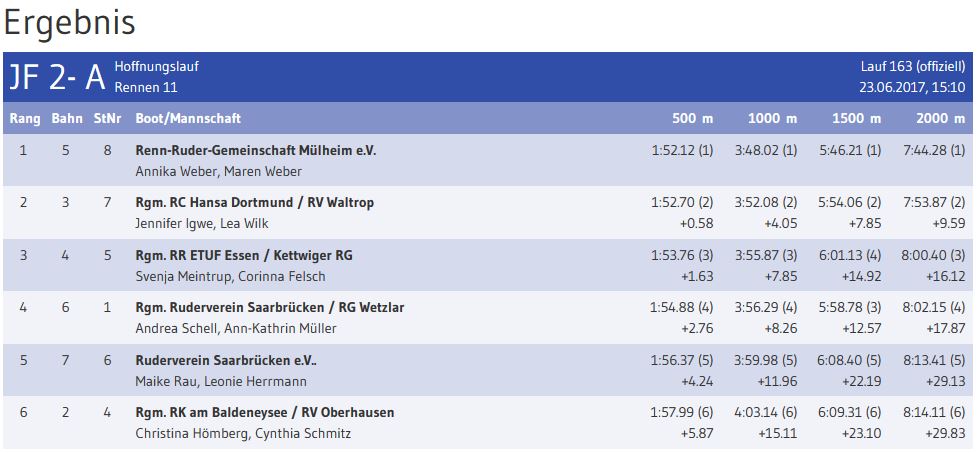Image resolution: width=980 pixels, height=453 pixels.
Task: Click the 1000 m column header
Action: [772, 119]
